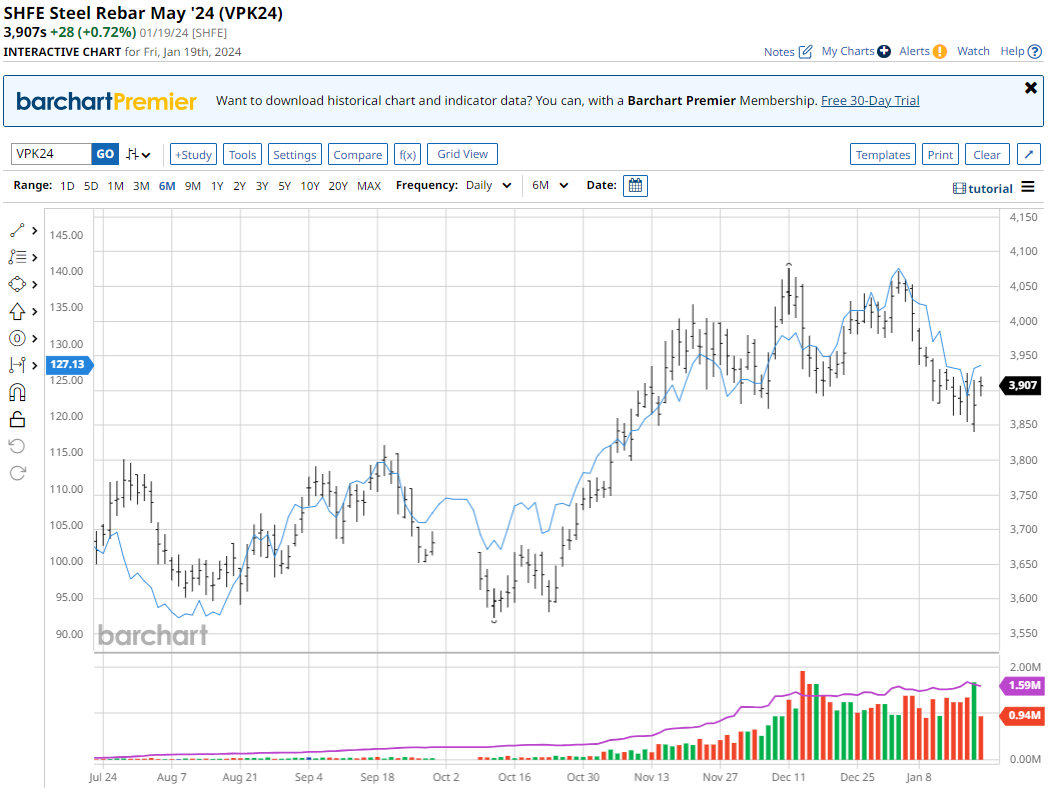Open the 6M period dropdown
The height and width of the screenshot is (797, 1059).
[550, 186]
